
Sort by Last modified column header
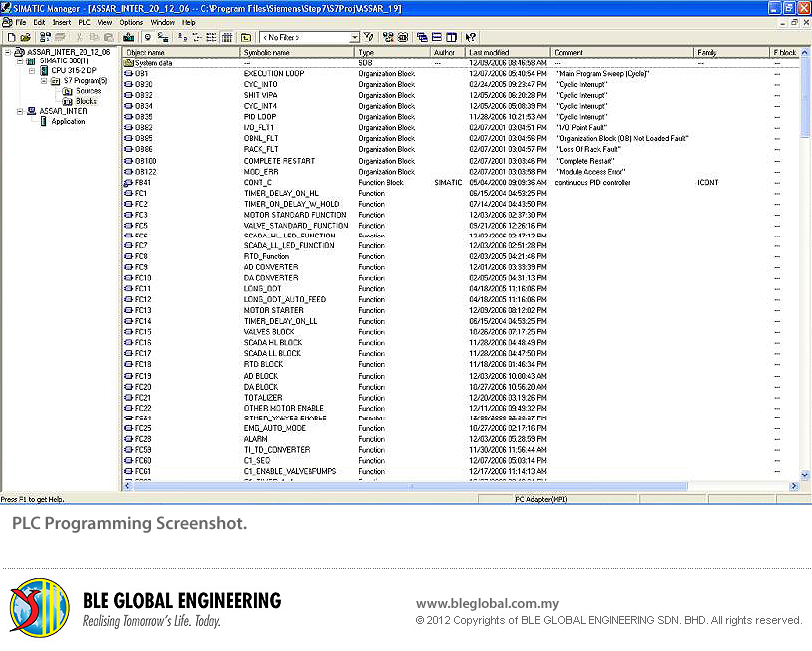point(506,52)
